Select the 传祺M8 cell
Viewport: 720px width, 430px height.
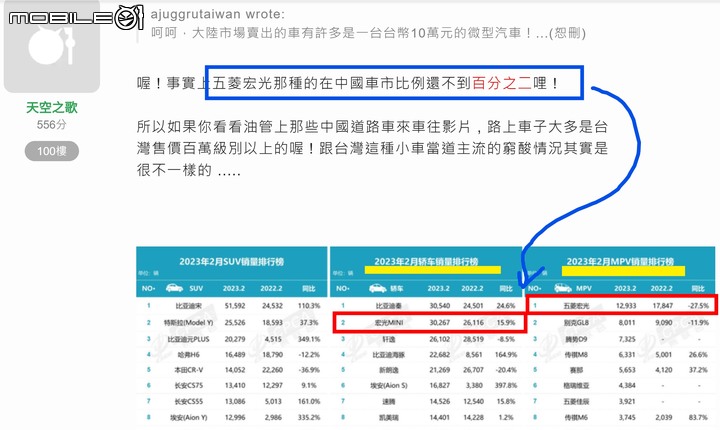click(576, 355)
